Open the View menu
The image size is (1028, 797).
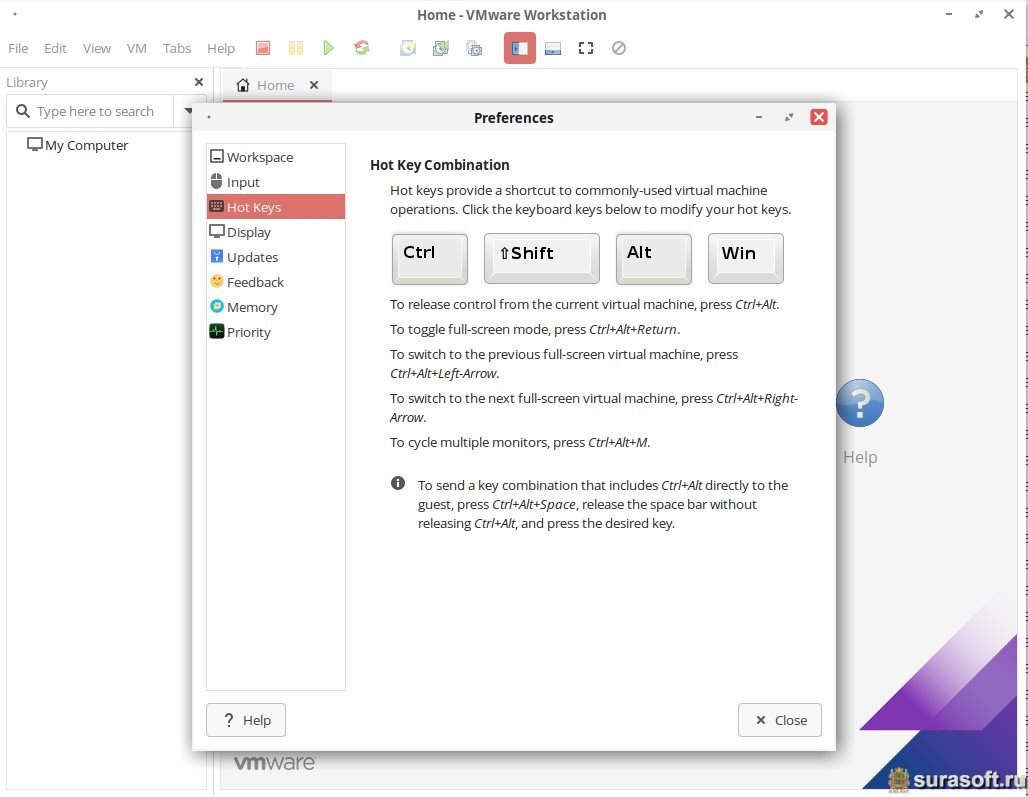pyautogui.click(x=96, y=48)
